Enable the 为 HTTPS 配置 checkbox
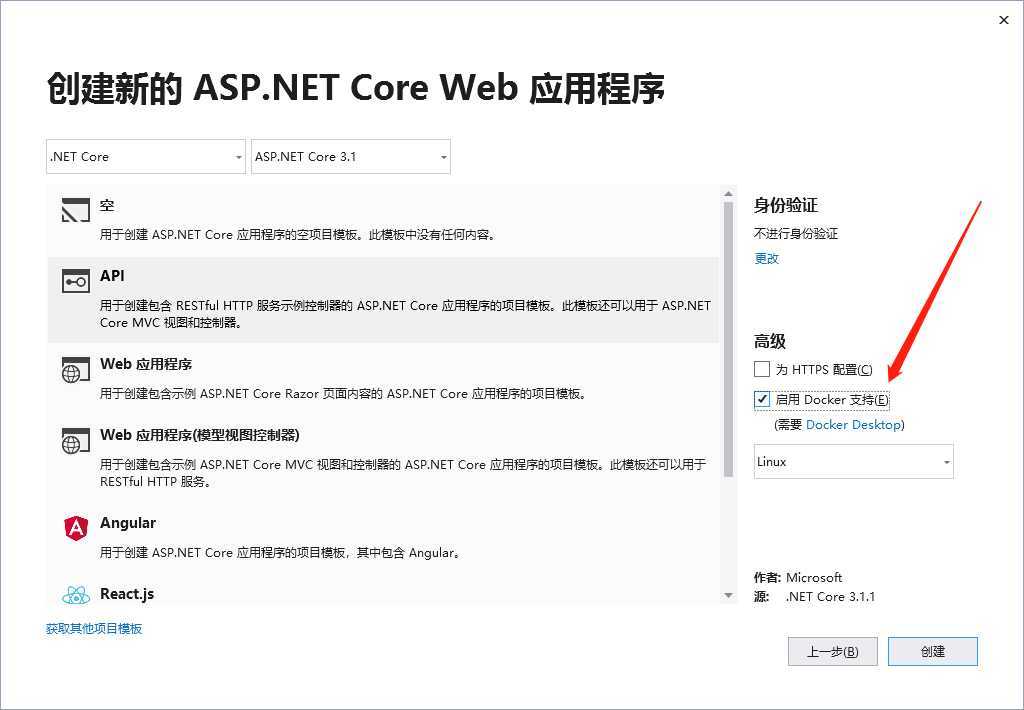Viewport: 1024px width, 710px height. (761, 369)
